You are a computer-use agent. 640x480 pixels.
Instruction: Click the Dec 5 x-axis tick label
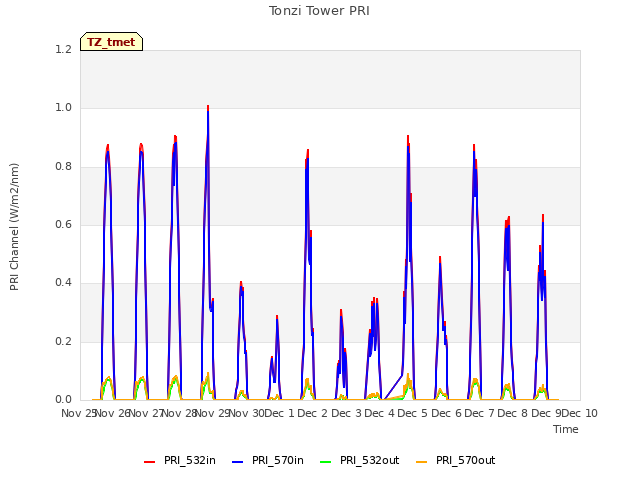(x=412, y=413)
